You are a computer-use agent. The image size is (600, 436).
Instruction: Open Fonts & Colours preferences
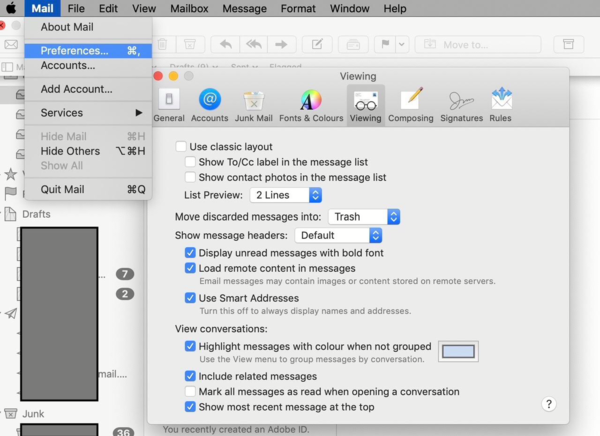pyautogui.click(x=311, y=104)
